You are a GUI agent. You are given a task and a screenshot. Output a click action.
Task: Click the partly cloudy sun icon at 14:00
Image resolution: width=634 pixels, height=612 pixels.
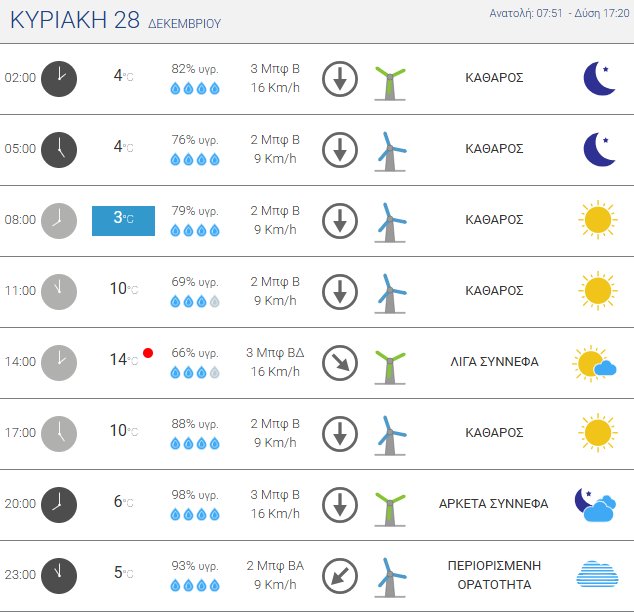[x=594, y=363]
